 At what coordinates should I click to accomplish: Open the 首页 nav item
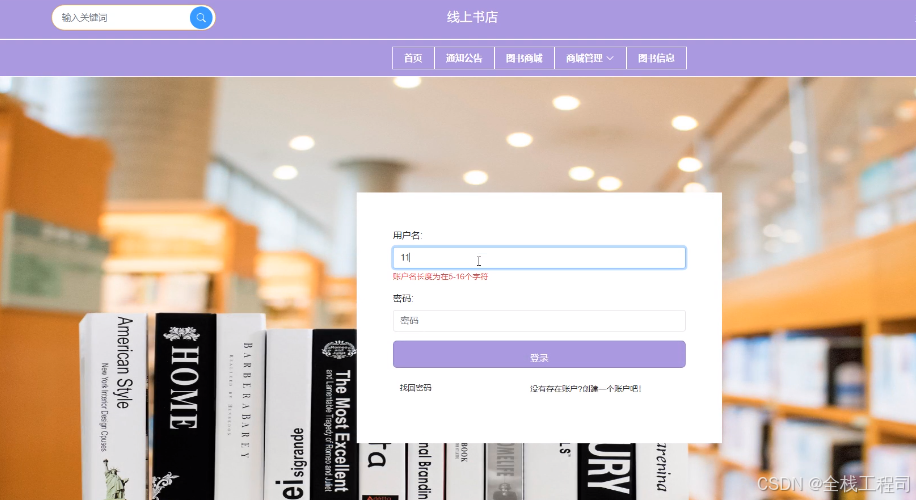[413, 58]
